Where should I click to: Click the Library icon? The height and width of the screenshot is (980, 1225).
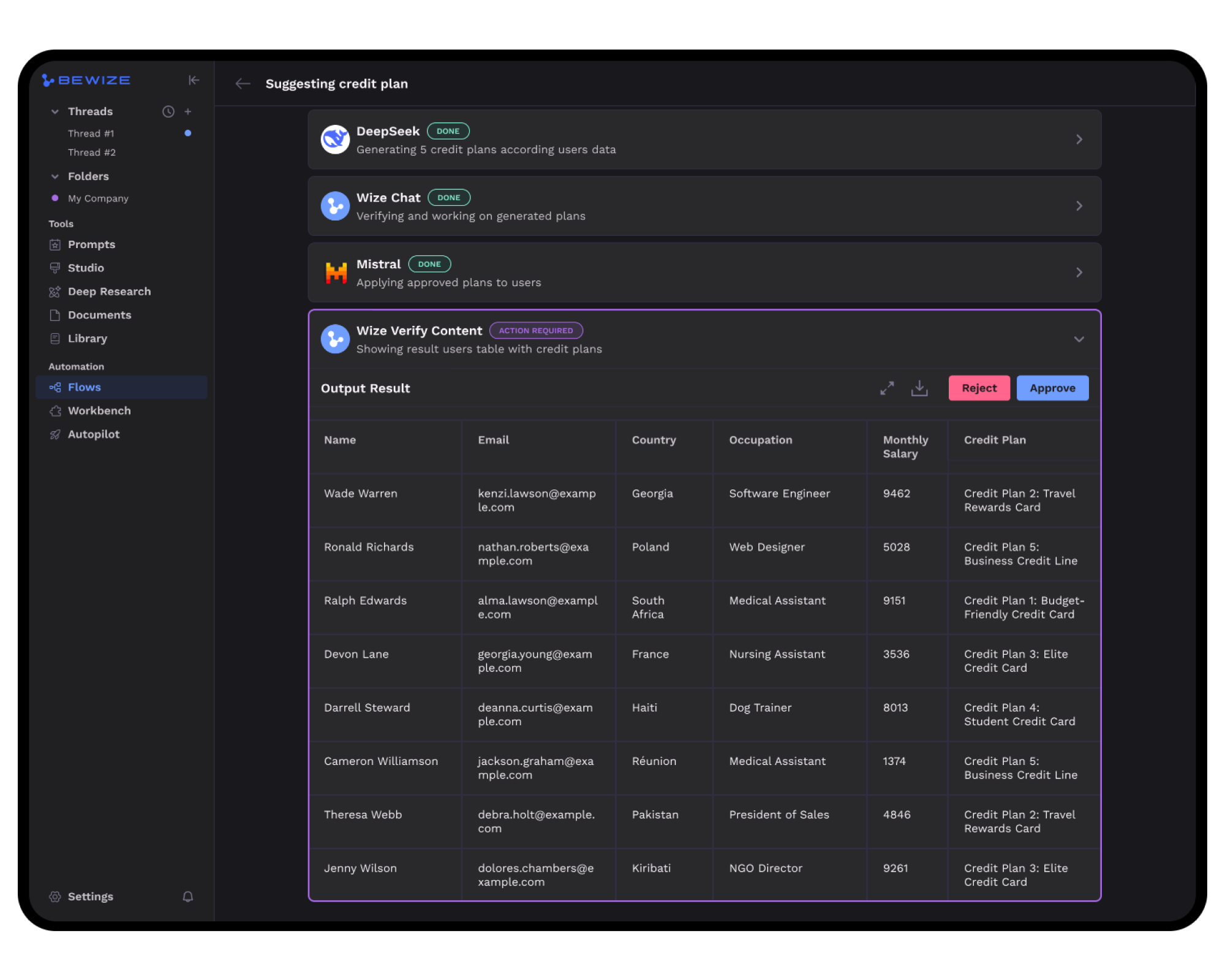(x=55, y=338)
